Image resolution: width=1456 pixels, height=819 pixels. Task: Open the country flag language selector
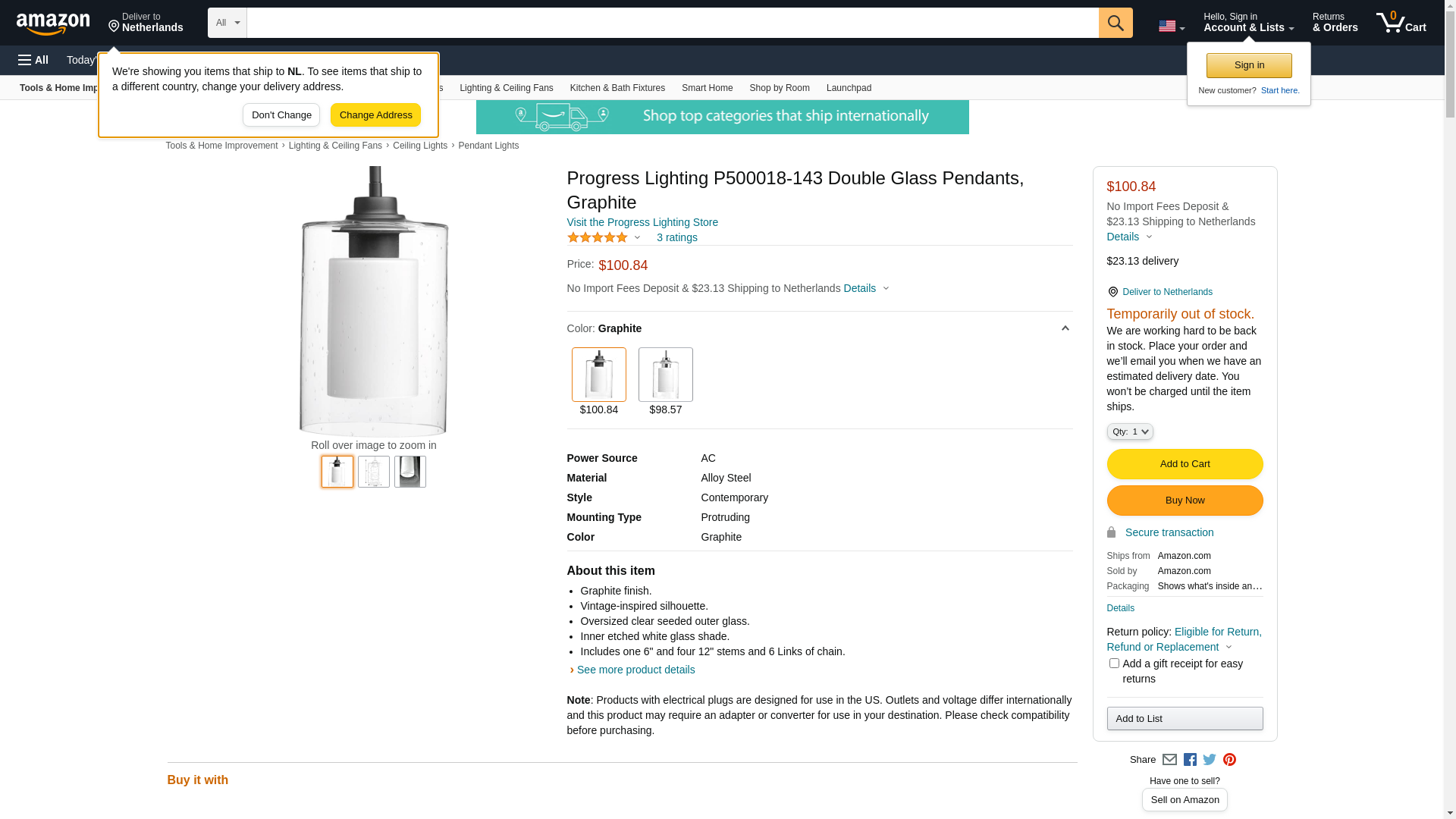click(x=1171, y=27)
